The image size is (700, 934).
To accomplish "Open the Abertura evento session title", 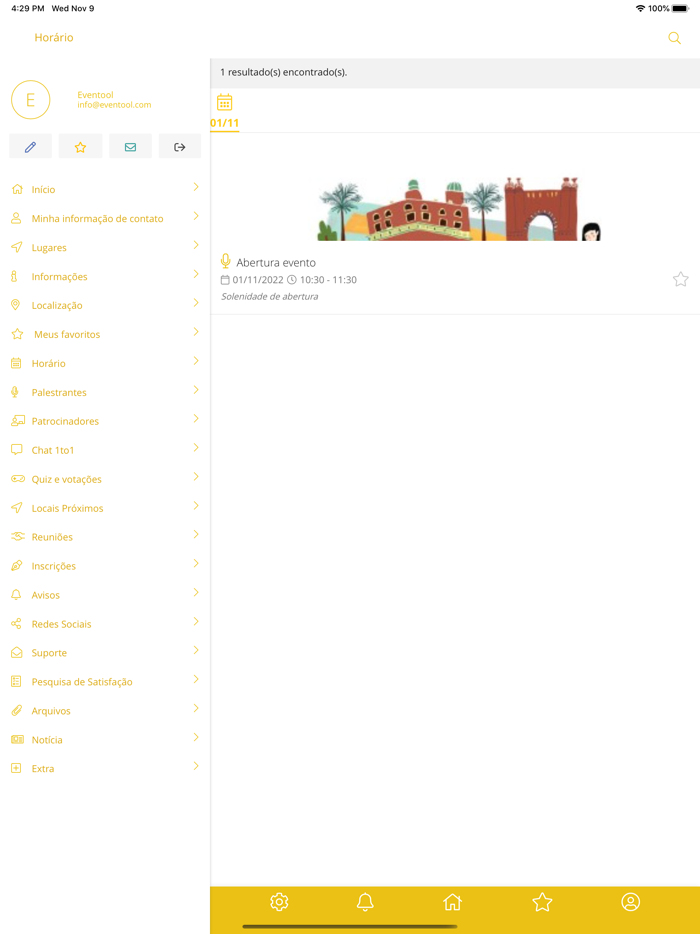I will (276, 263).
